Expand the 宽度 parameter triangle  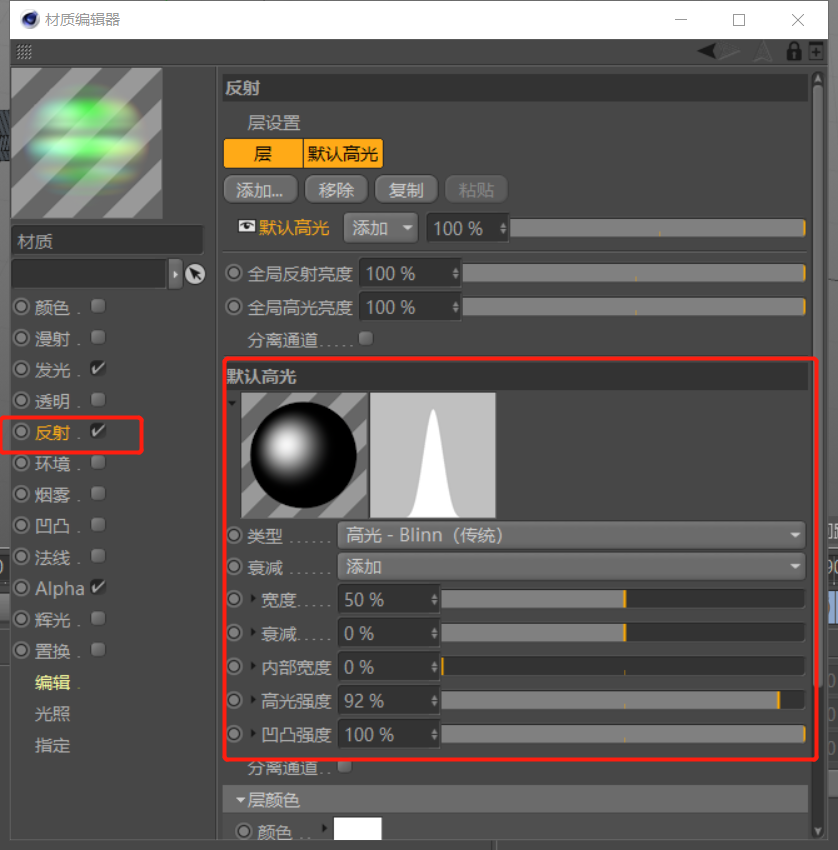point(253,599)
